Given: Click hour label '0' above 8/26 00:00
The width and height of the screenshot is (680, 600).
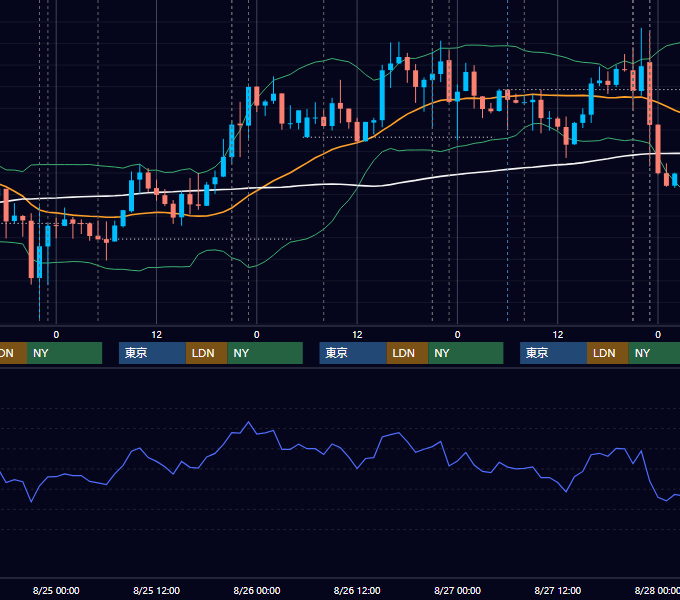Looking at the screenshot, I should point(257,335).
